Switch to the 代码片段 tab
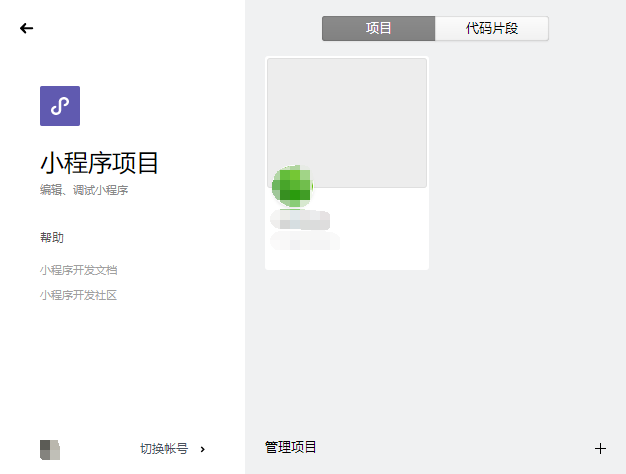 pyautogui.click(x=492, y=28)
